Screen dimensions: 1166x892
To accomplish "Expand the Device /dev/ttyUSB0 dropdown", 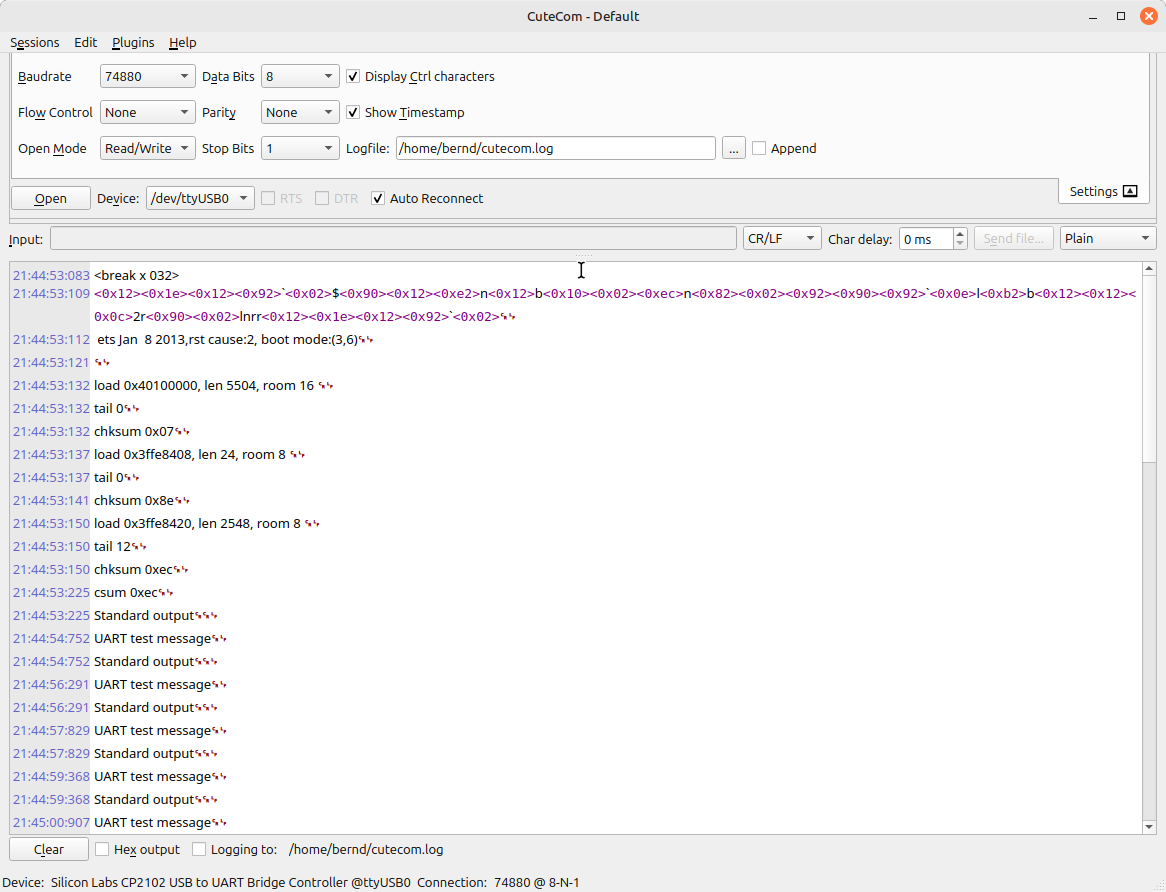I will click(200, 198).
